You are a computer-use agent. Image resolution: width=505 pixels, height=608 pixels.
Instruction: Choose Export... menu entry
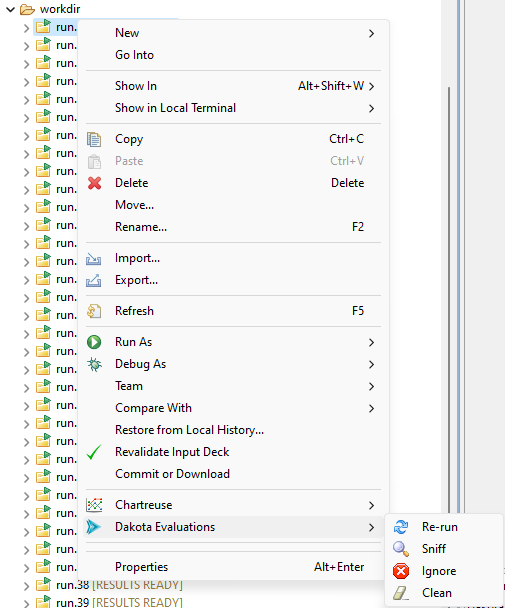[x=233, y=280]
